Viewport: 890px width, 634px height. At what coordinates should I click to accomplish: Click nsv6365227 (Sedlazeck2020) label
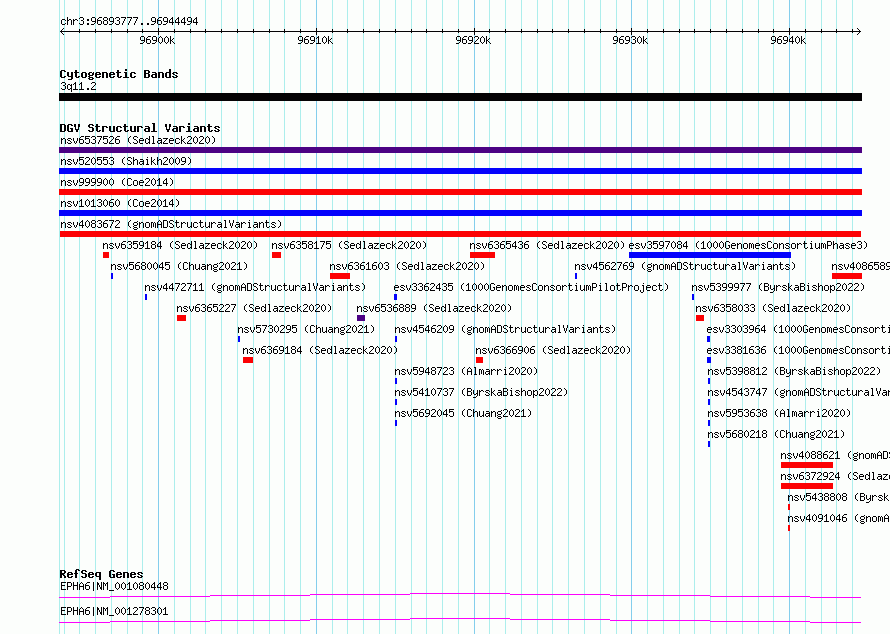pyautogui.click(x=254, y=308)
